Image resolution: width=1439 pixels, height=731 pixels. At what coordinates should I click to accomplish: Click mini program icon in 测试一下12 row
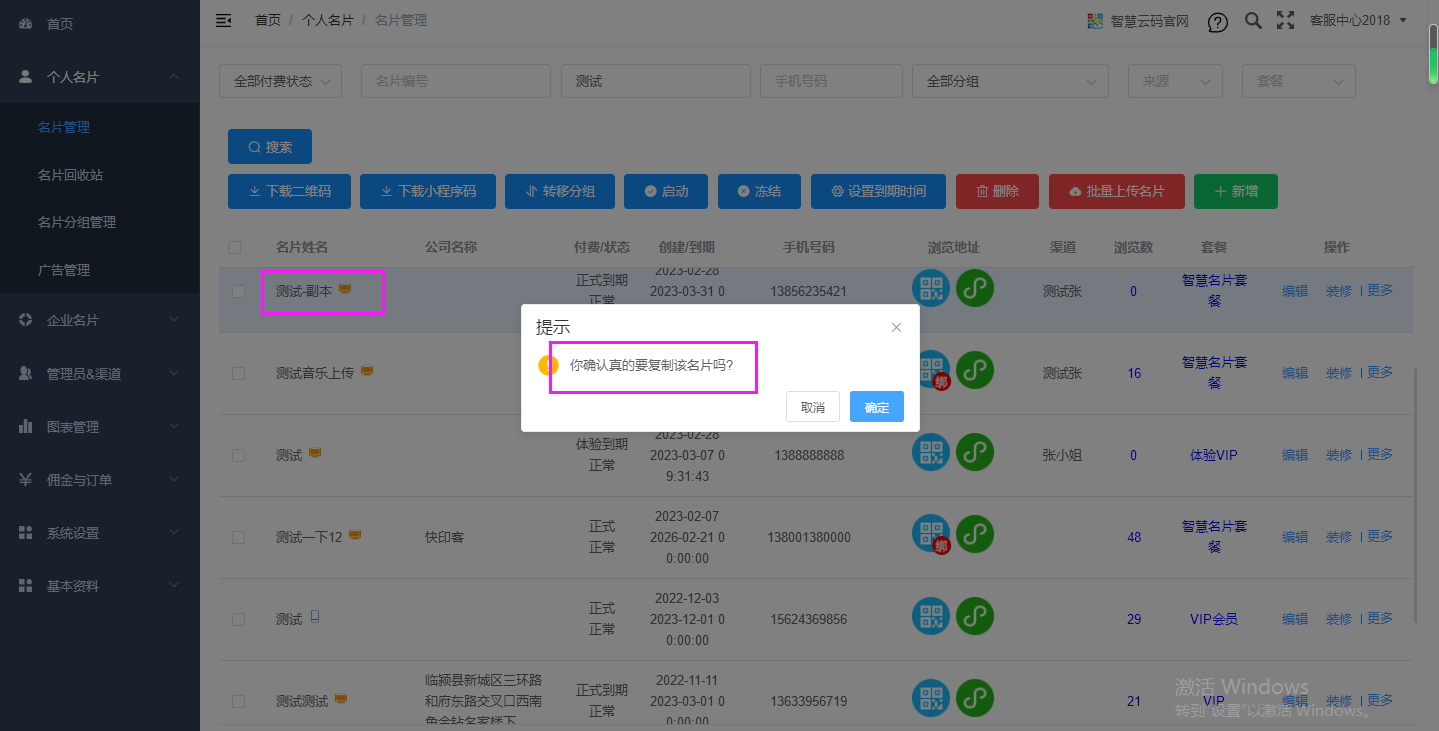click(975, 534)
